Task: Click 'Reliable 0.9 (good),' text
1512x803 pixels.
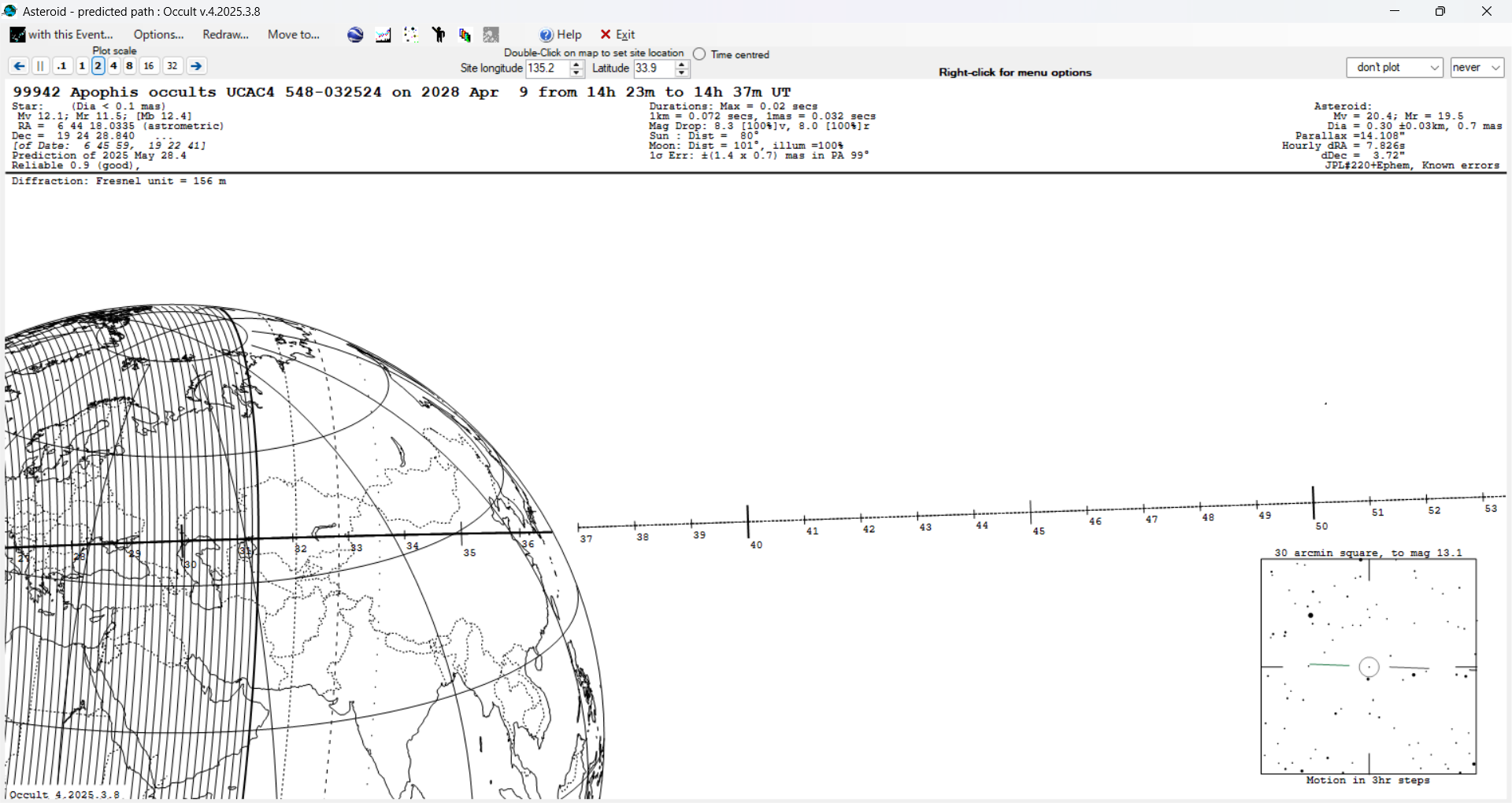Action: (76, 165)
